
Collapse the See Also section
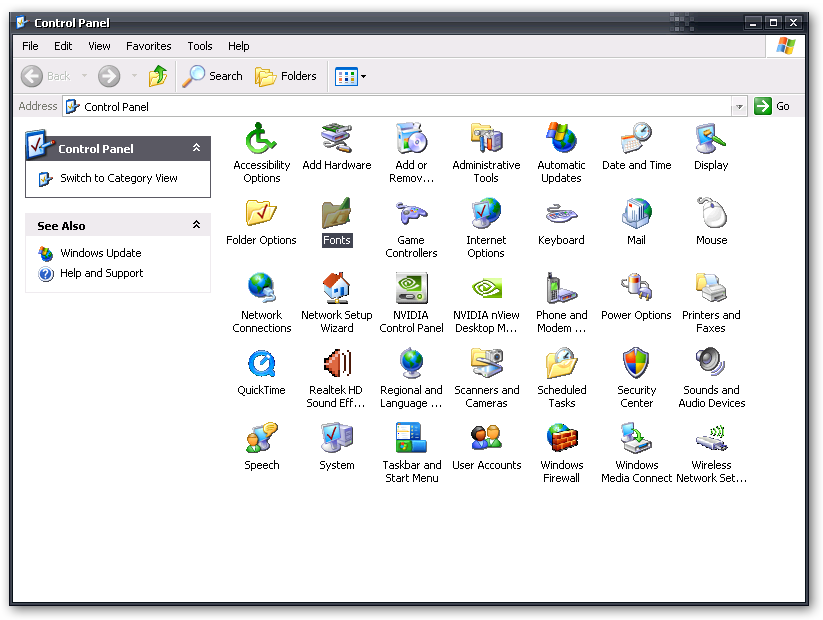[x=196, y=225]
